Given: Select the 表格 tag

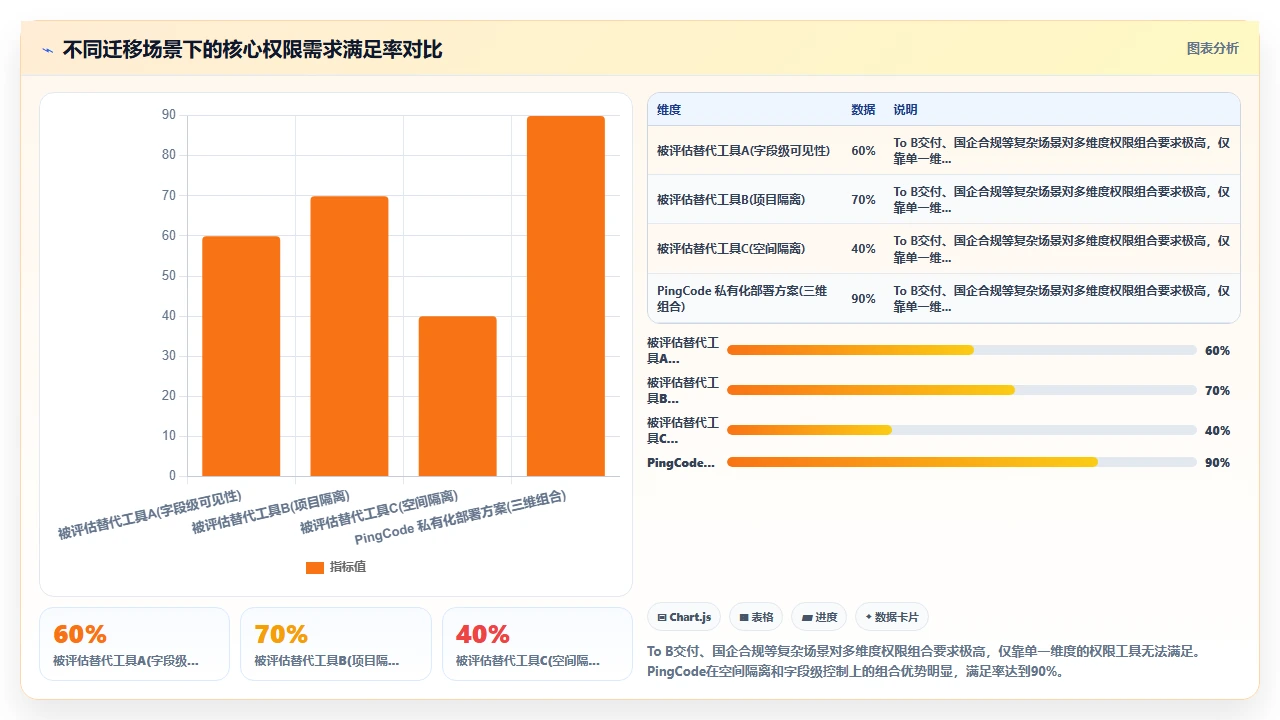Looking at the screenshot, I should [x=756, y=617].
